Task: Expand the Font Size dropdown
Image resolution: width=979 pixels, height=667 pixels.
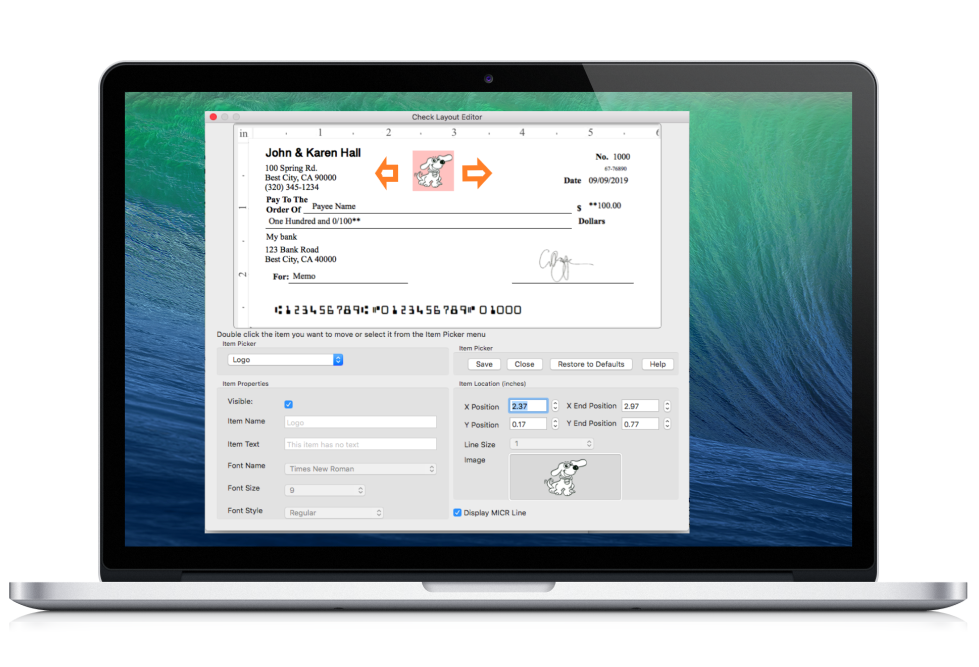Action: click(325, 490)
